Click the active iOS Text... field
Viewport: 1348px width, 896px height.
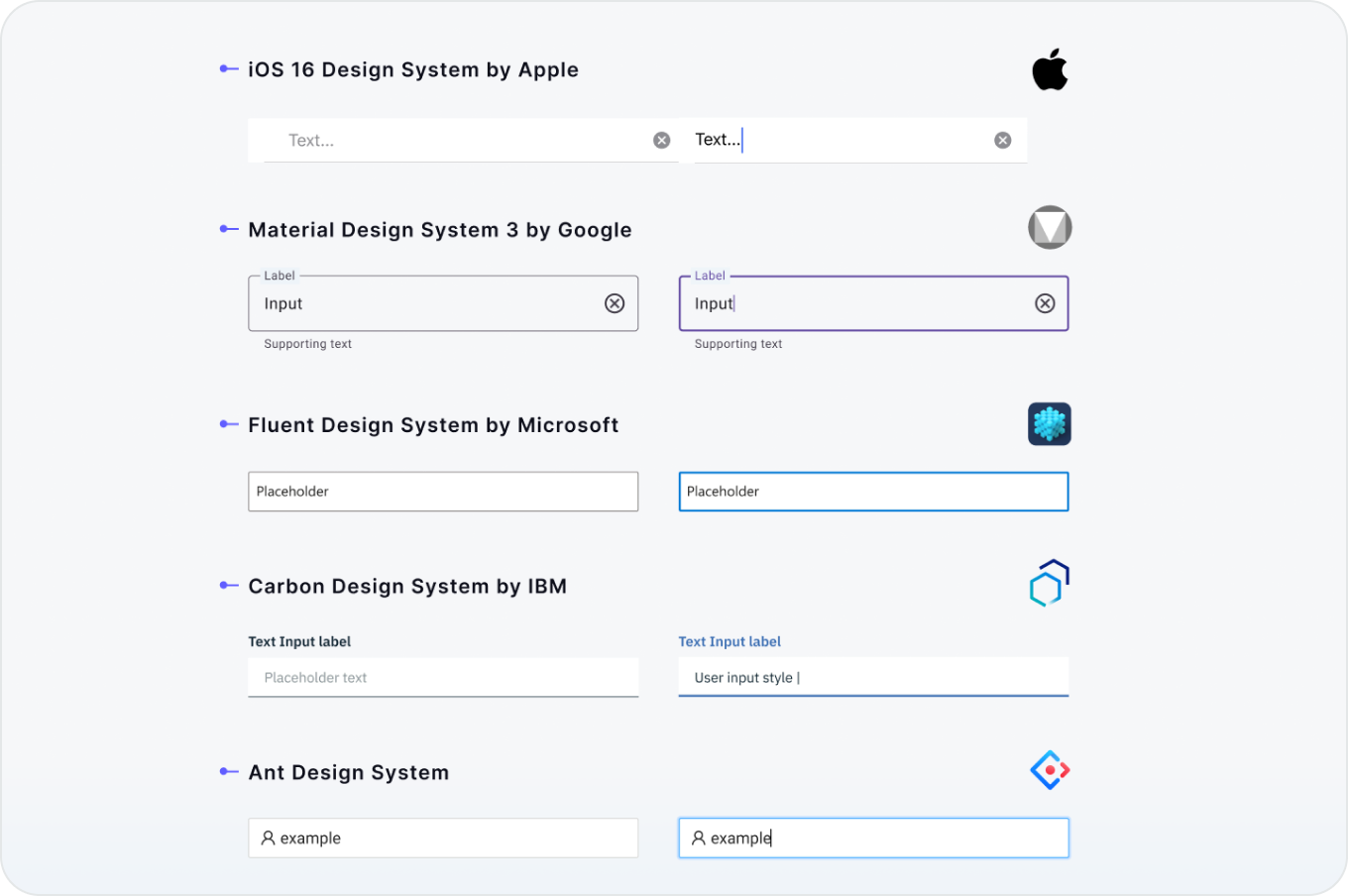click(853, 141)
